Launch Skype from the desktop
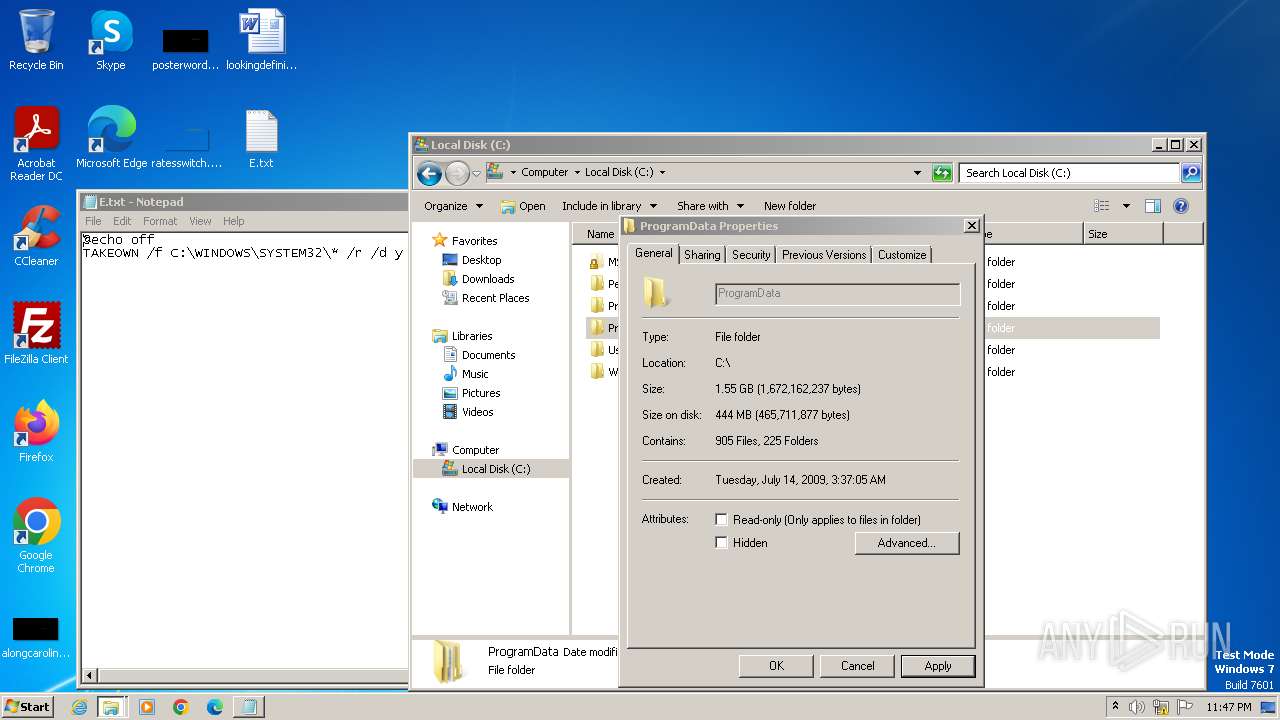 pos(110,40)
